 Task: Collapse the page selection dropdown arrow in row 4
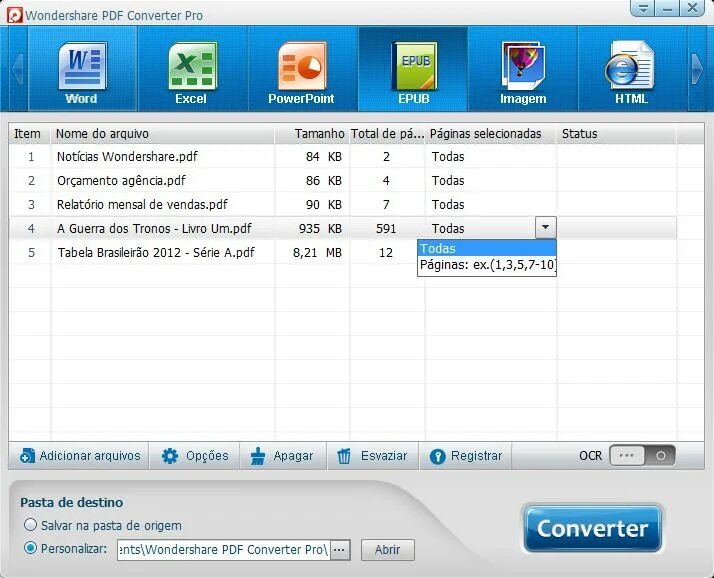point(546,227)
